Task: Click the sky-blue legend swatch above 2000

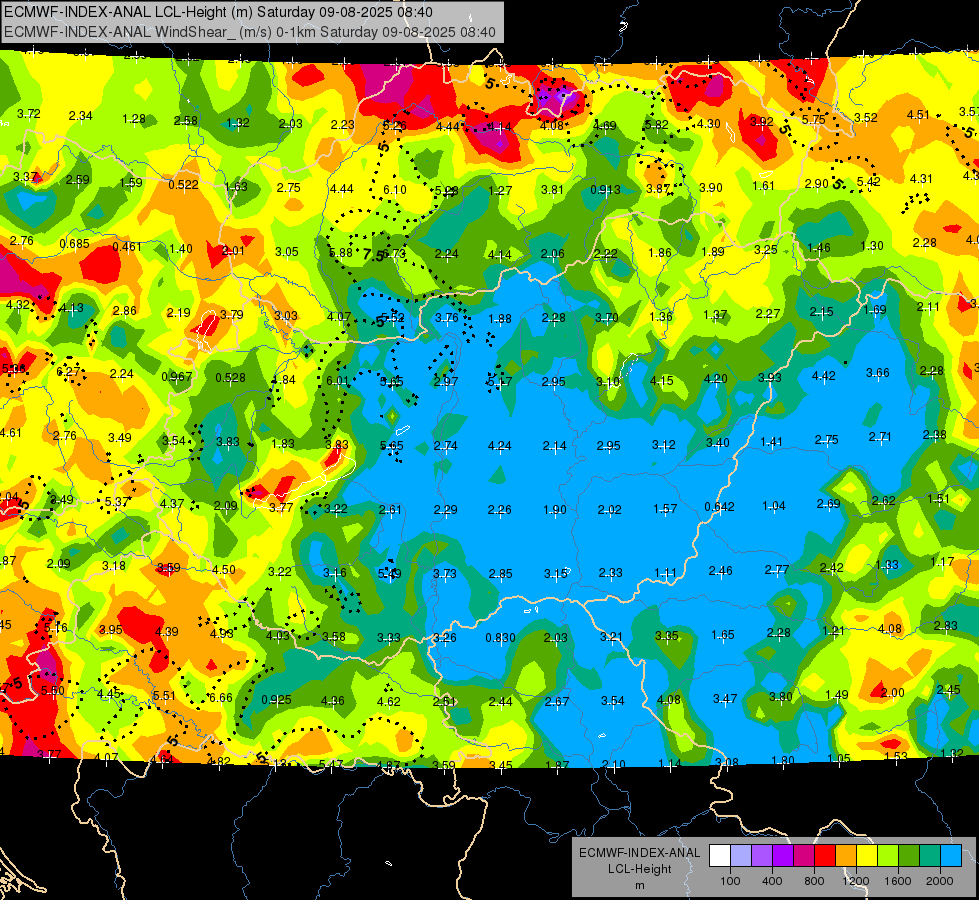Action: coord(951,856)
